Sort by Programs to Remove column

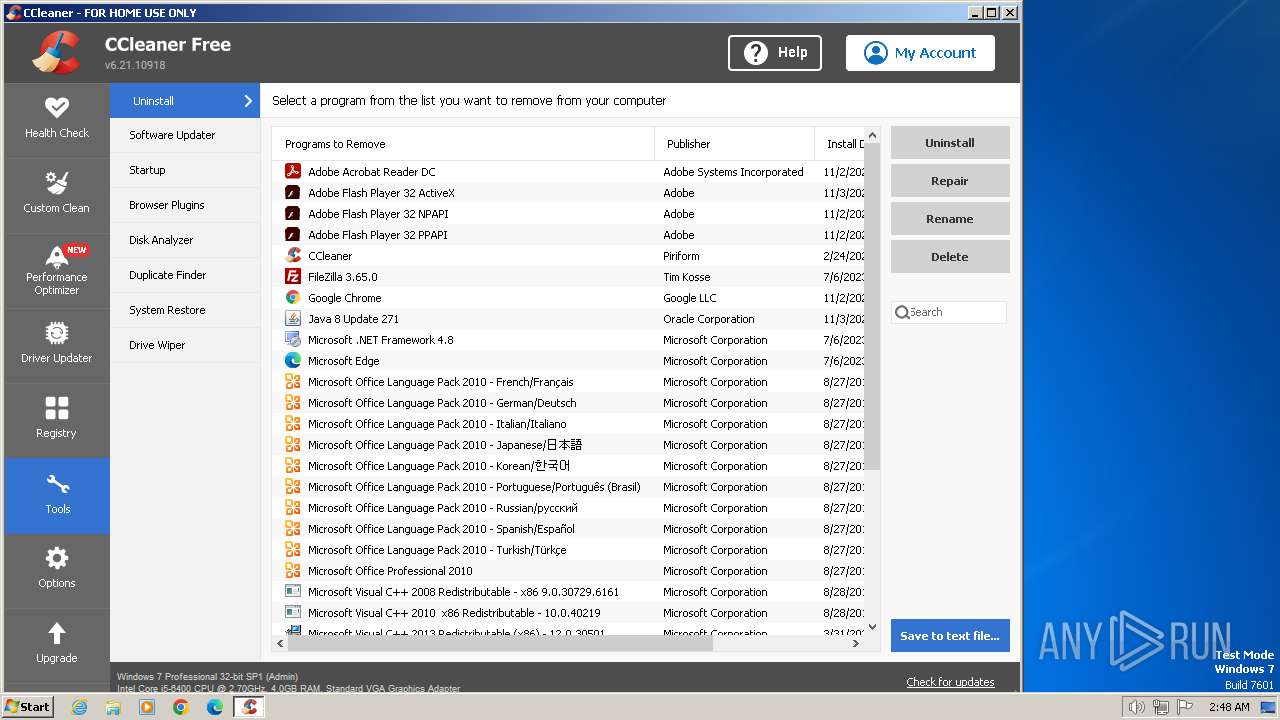pyautogui.click(x=463, y=144)
